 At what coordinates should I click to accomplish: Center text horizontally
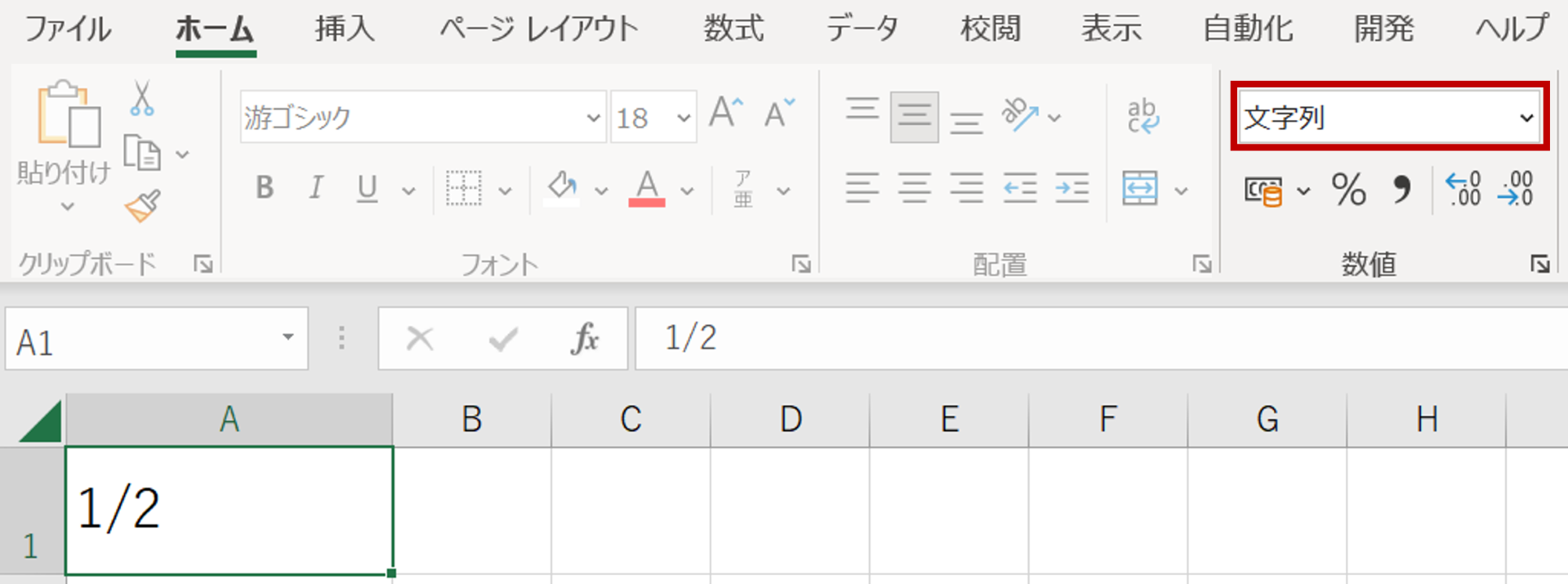[x=915, y=189]
